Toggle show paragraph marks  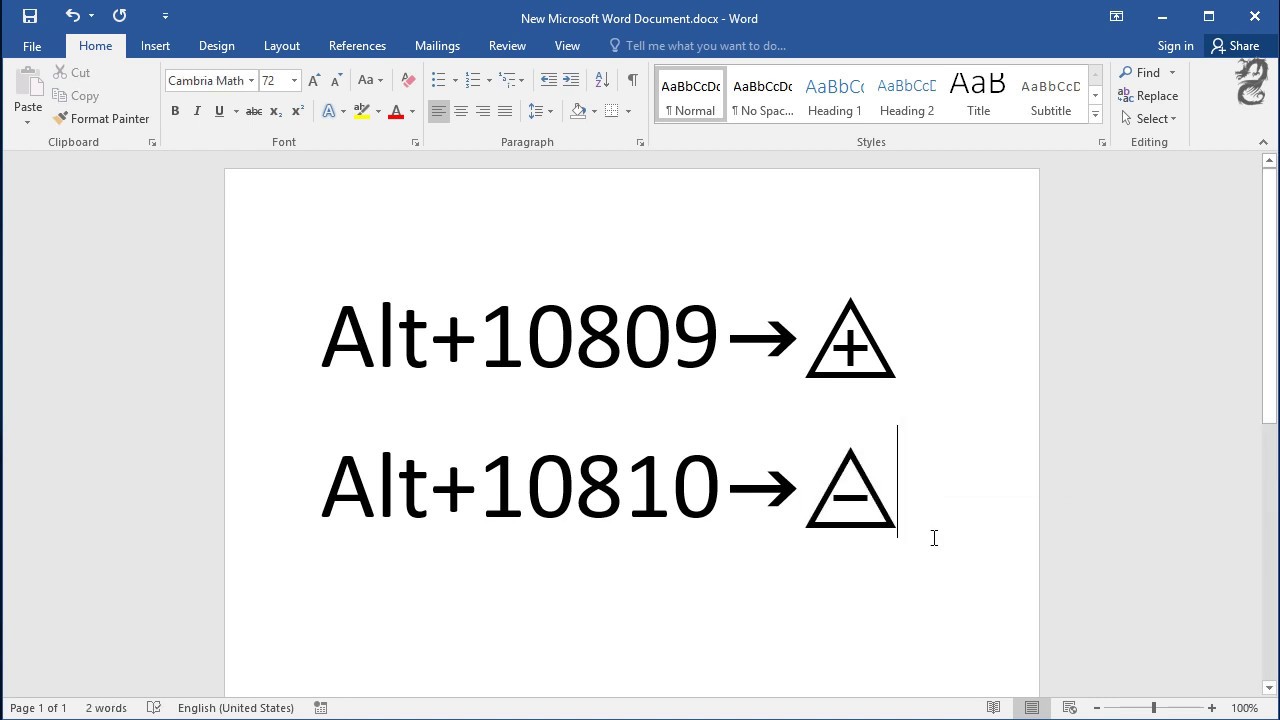click(632, 80)
